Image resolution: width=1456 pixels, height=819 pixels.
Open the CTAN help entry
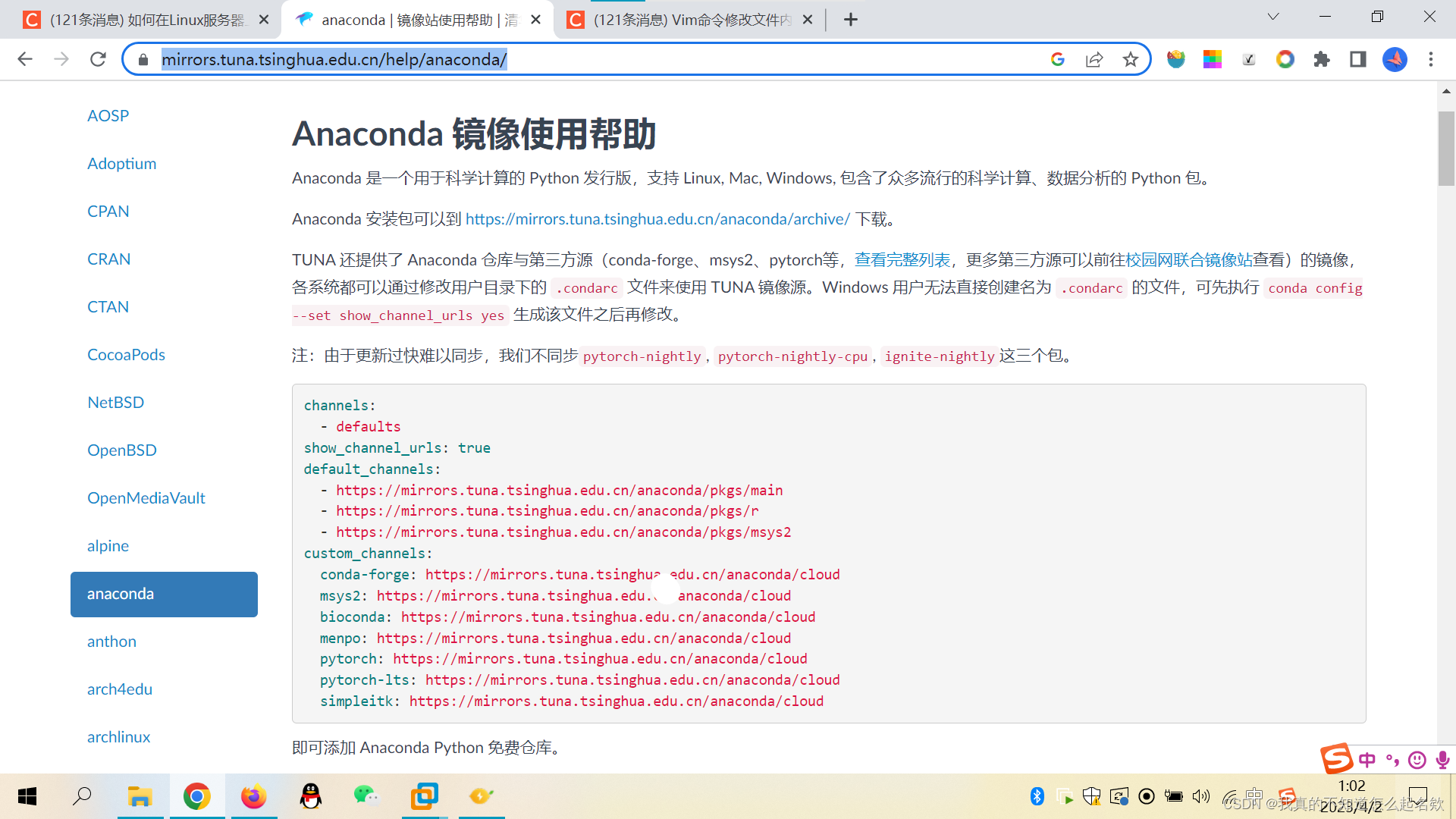(108, 306)
